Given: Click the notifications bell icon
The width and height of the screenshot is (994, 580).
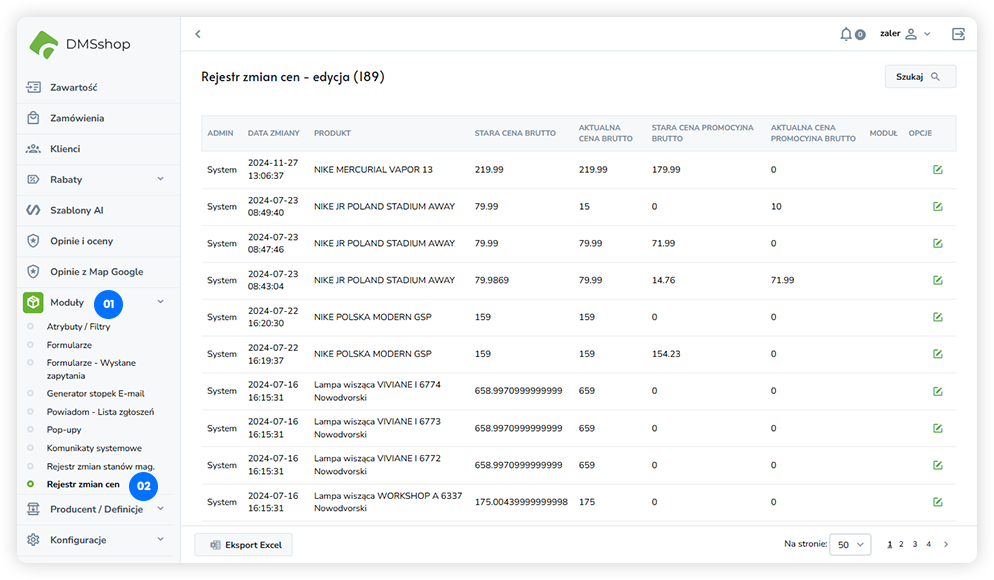Looking at the screenshot, I should (846, 34).
